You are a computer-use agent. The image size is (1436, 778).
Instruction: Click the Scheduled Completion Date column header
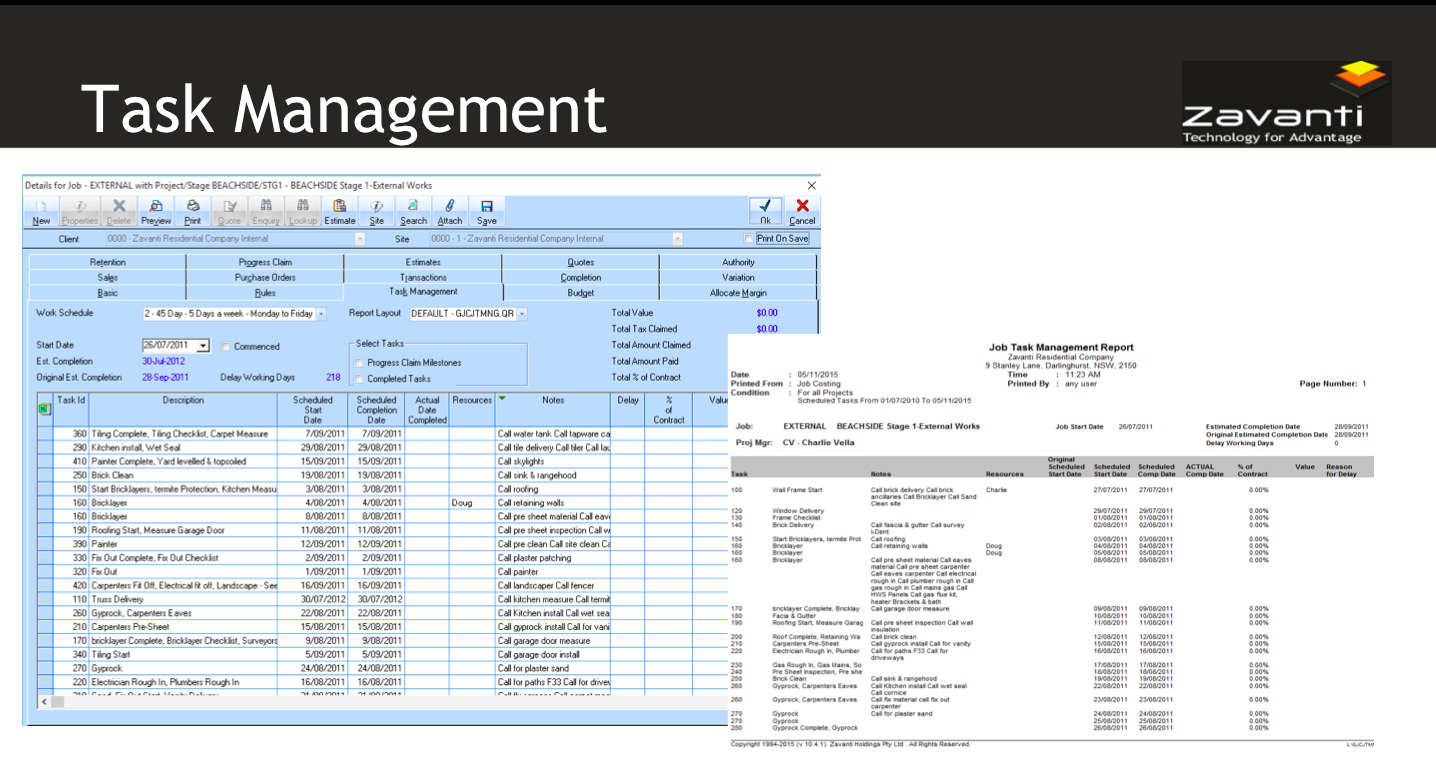point(377,409)
